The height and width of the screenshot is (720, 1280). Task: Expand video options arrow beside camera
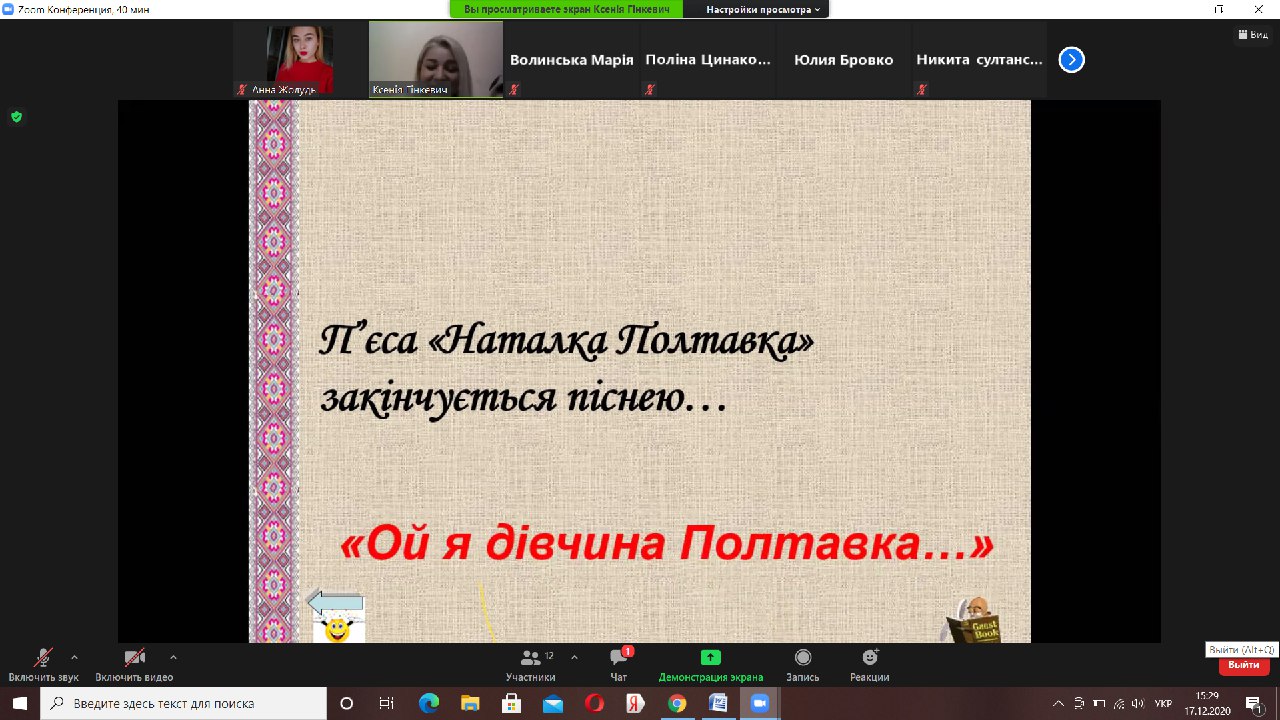tap(173, 657)
